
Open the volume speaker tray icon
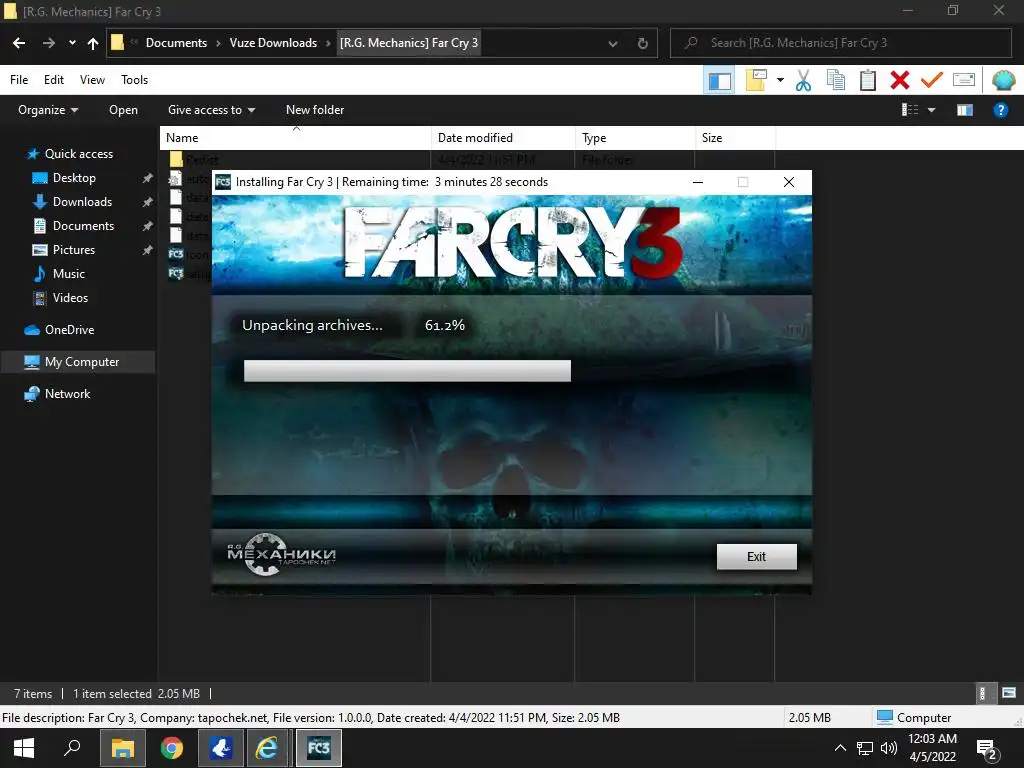(888, 748)
